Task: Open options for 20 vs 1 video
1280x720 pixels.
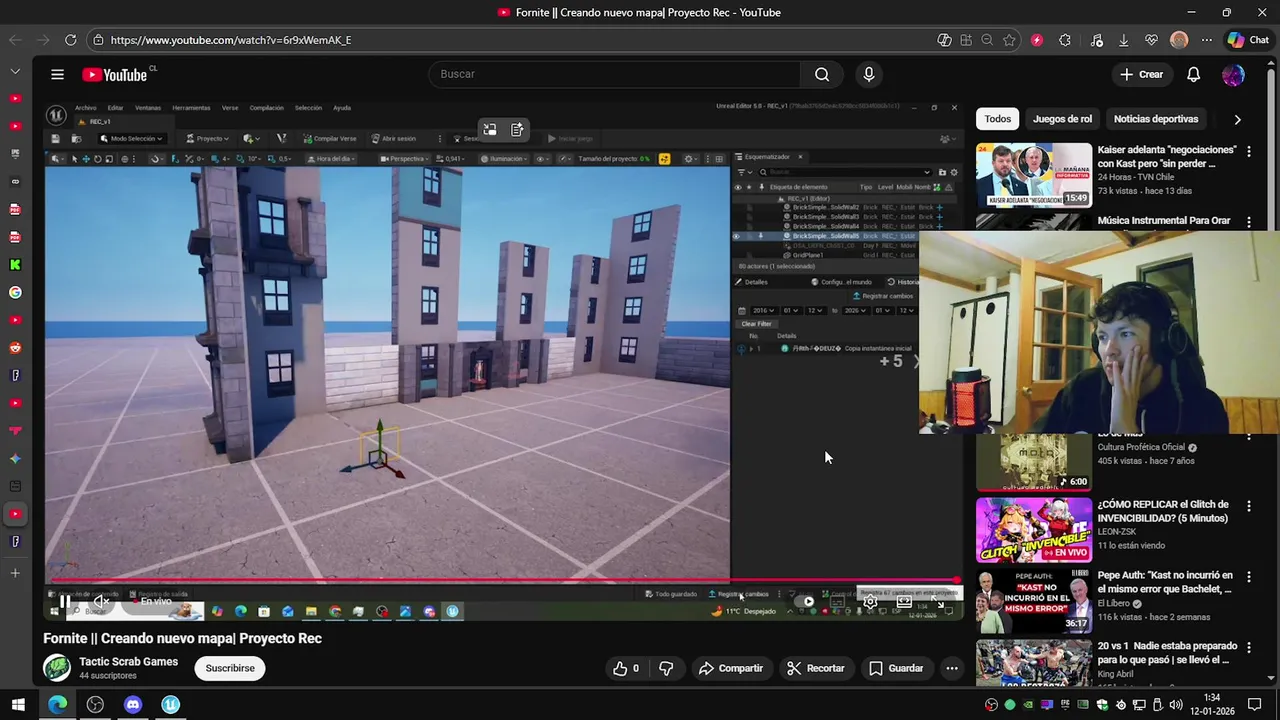Action: point(1248,647)
